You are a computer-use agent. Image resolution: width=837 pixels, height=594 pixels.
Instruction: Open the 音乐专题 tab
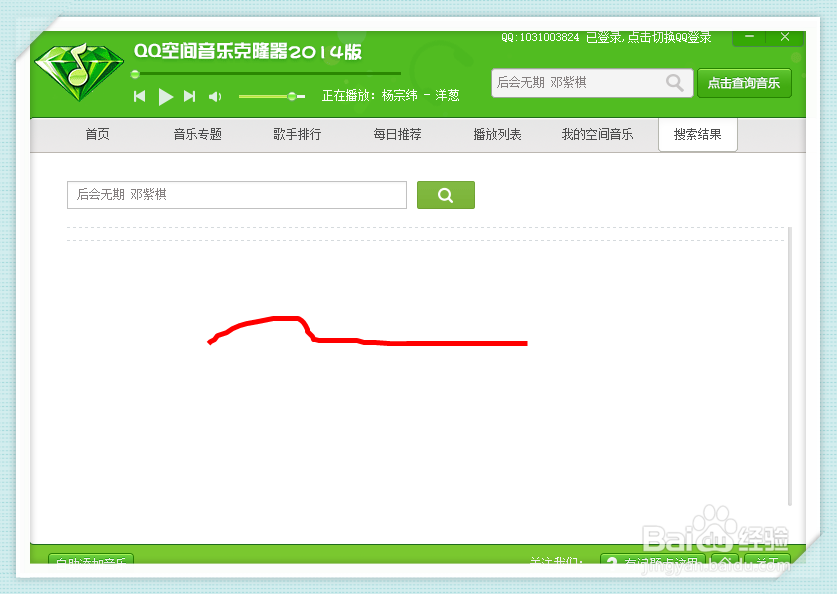click(x=198, y=134)
